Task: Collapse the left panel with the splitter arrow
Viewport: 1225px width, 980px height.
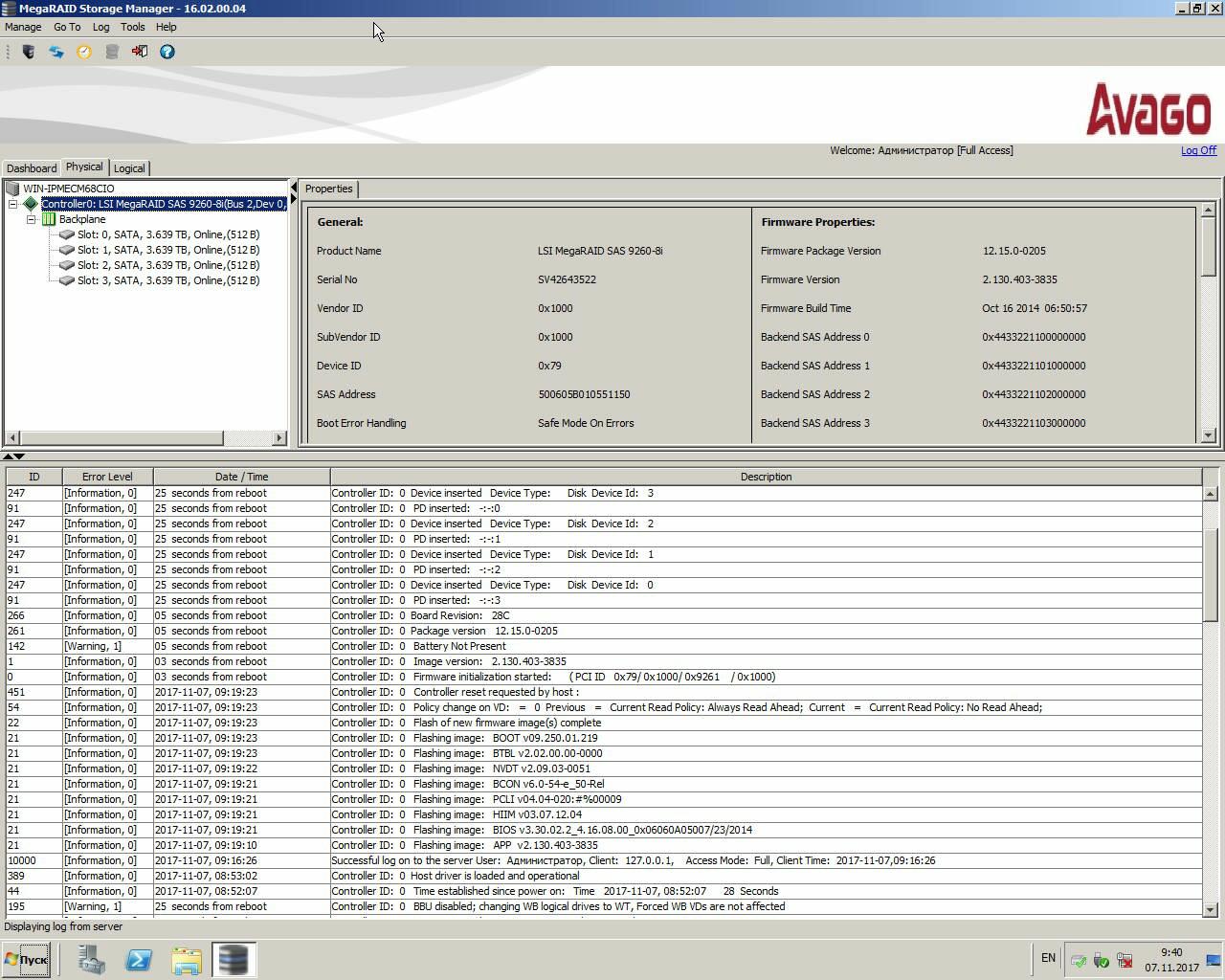Action: click(x=293, y=188)
